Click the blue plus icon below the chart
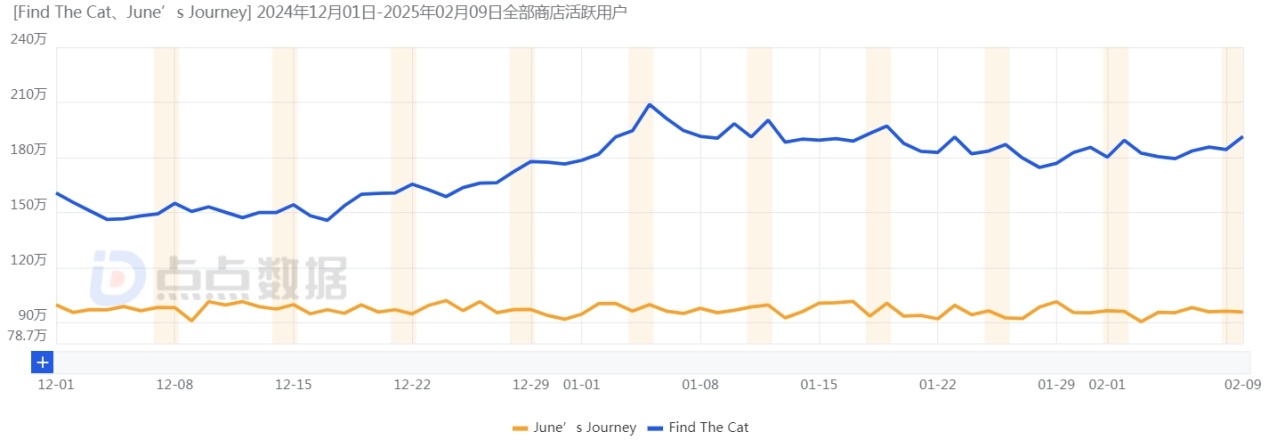 [x=43, y=362]
